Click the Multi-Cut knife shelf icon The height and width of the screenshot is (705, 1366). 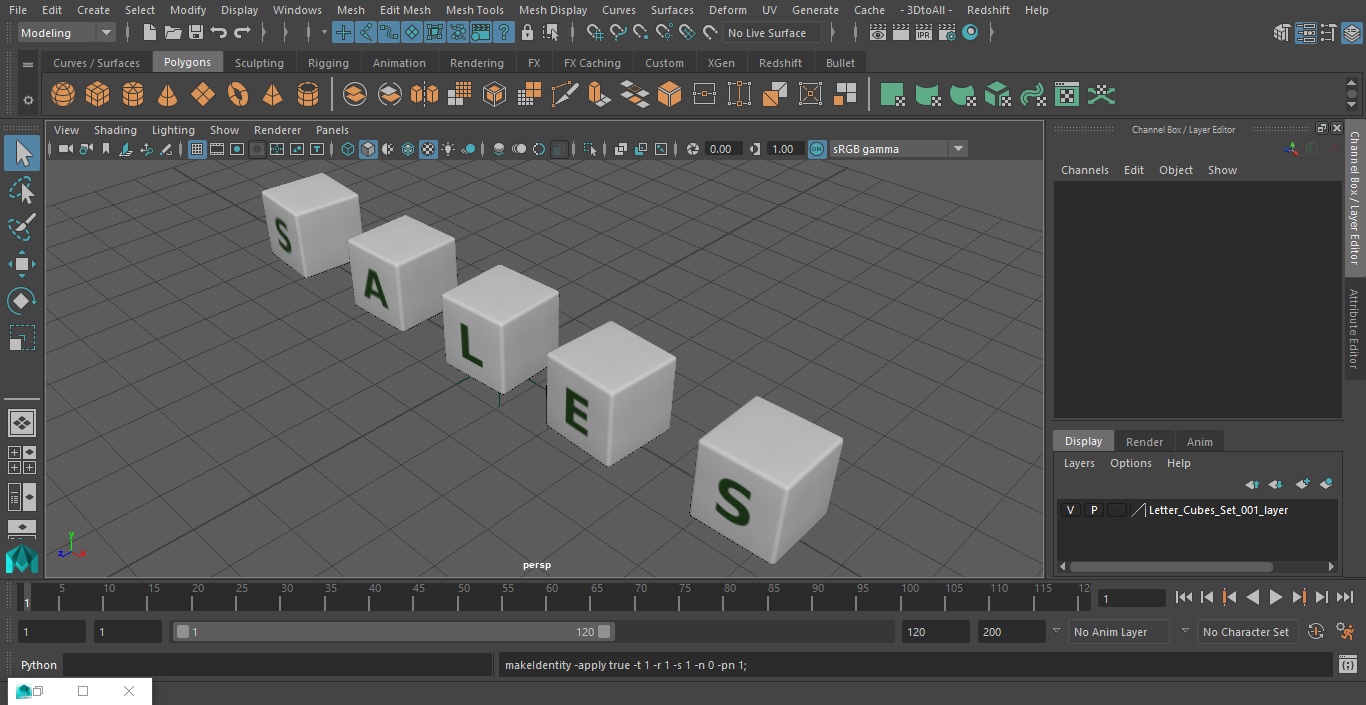tap(565, 95)
